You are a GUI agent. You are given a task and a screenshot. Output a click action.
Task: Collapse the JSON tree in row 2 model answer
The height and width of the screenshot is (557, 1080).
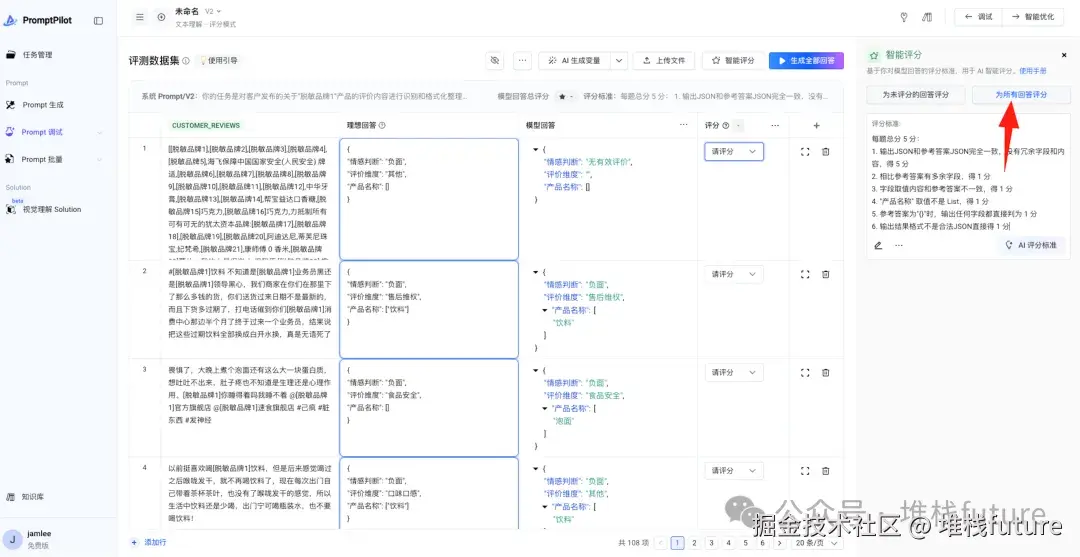536,274
